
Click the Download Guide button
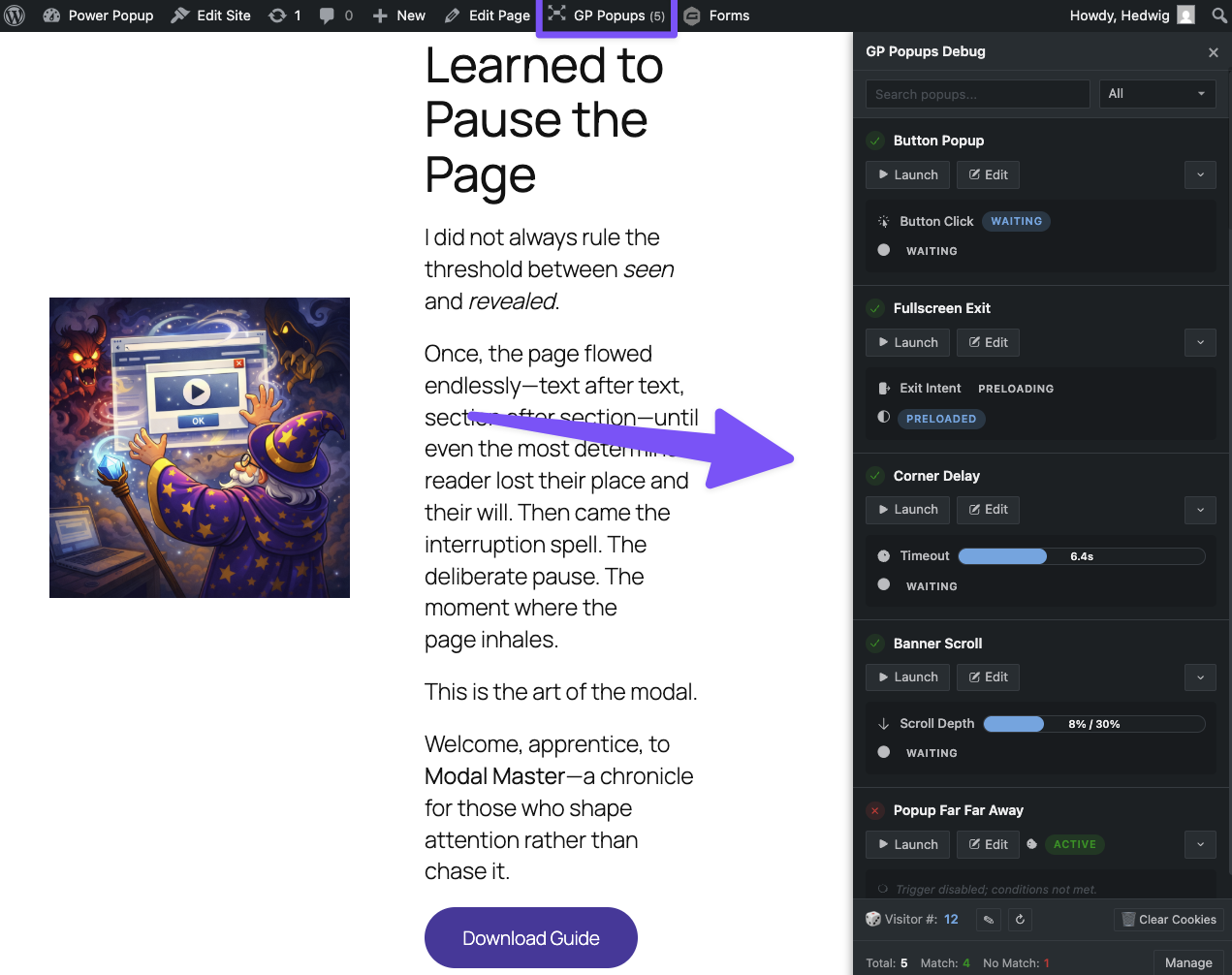point(530,938)
